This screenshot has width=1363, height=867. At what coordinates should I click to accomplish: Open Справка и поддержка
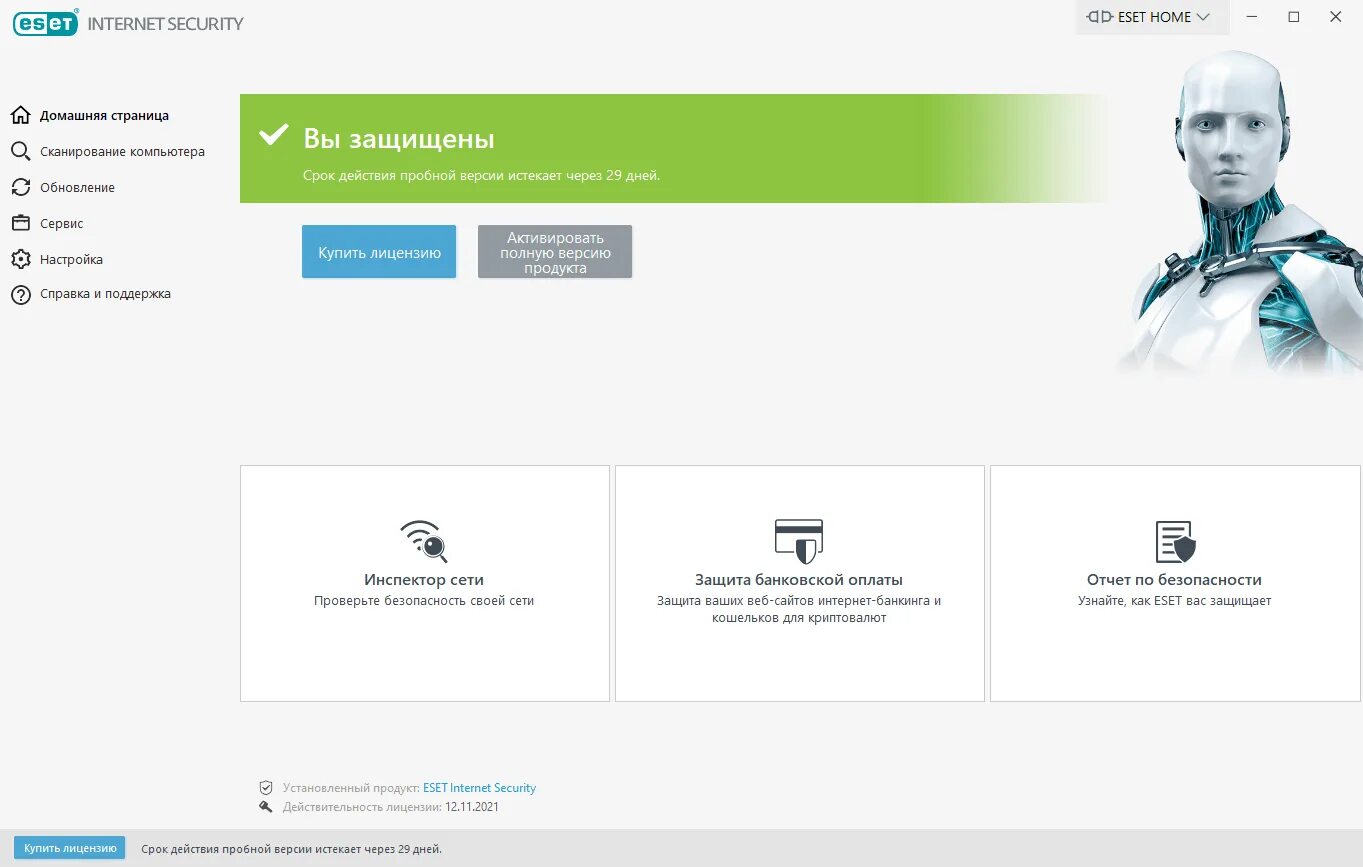coord(105,294)
